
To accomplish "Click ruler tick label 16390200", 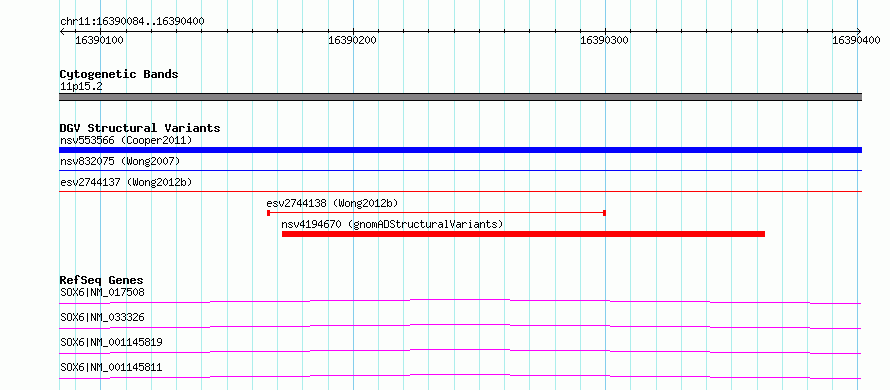I will pyautogui.click(x=352, y=40).
